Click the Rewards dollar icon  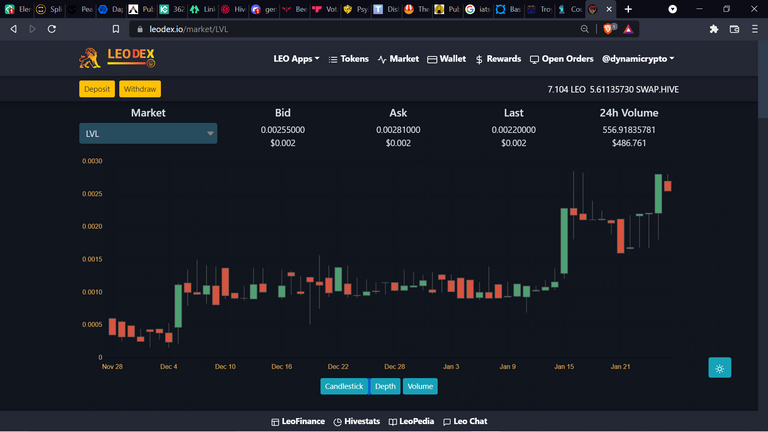click(x=479, y=59)
